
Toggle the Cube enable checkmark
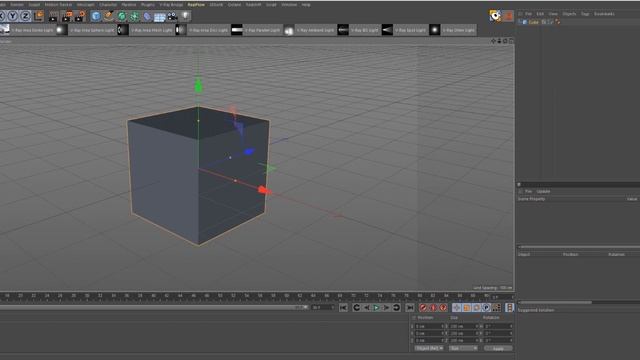coord(551,22)
